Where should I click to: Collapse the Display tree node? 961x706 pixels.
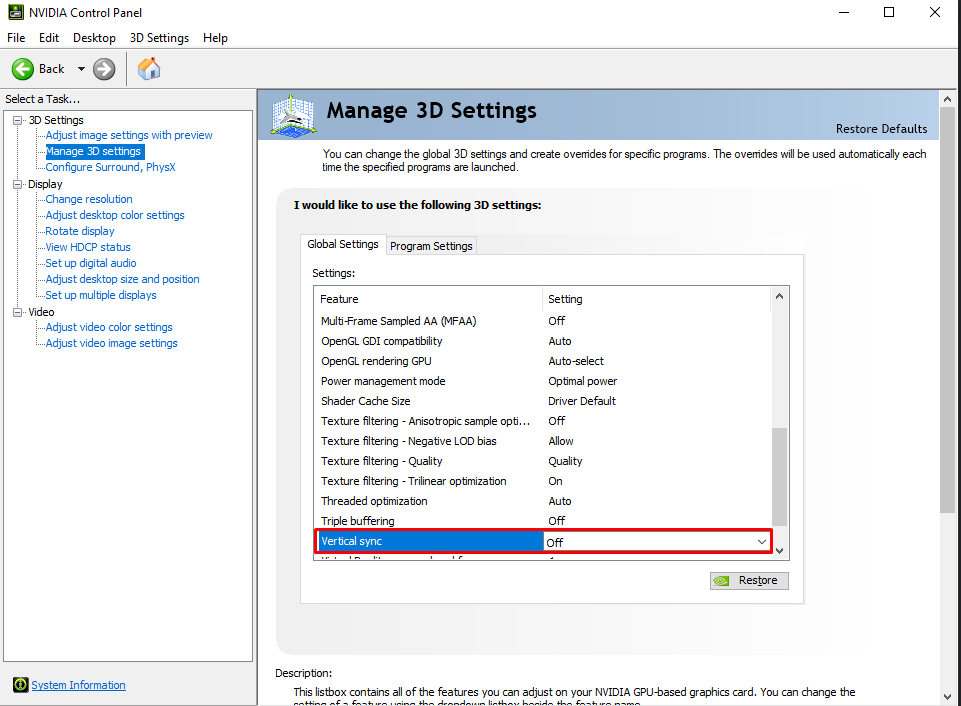[18, 184]
